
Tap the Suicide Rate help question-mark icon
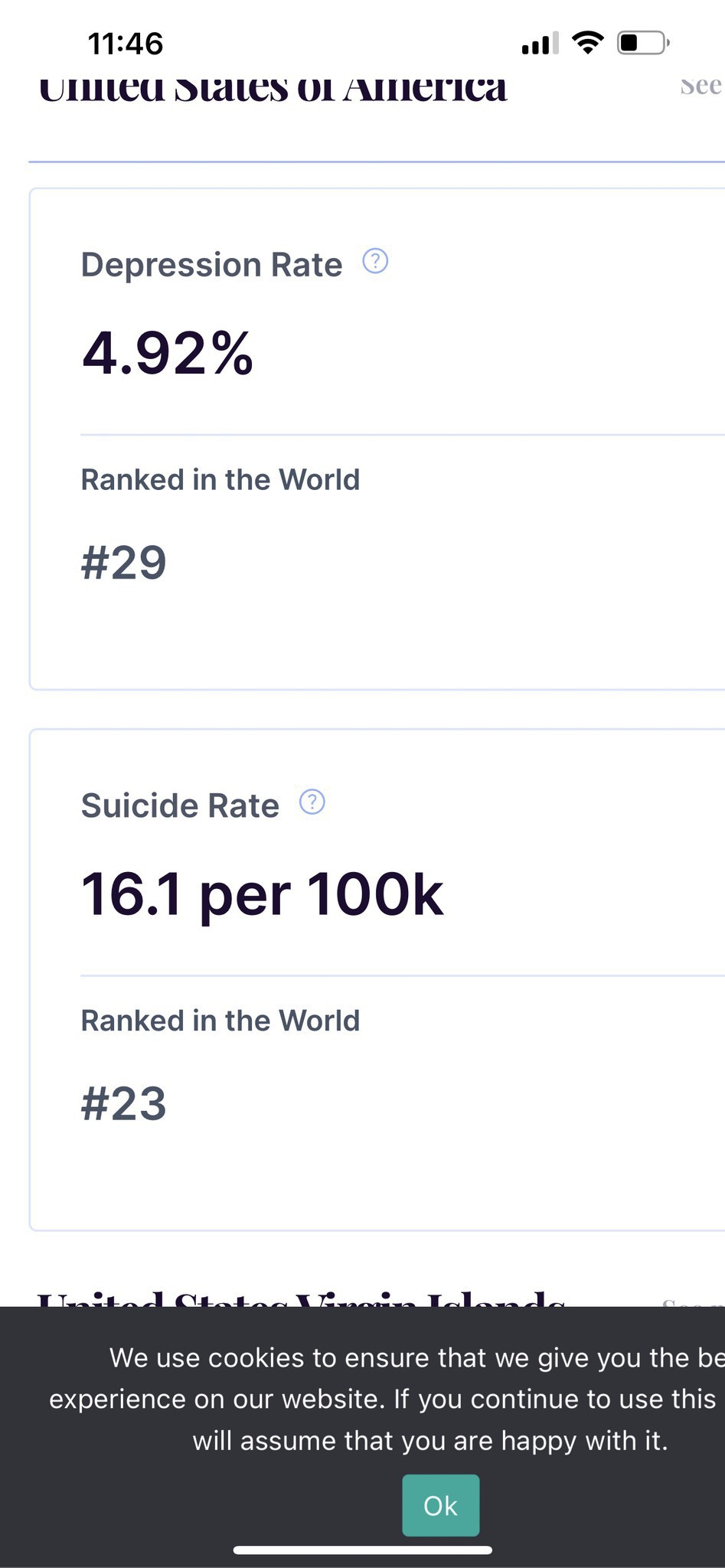(x=312, y=802)
